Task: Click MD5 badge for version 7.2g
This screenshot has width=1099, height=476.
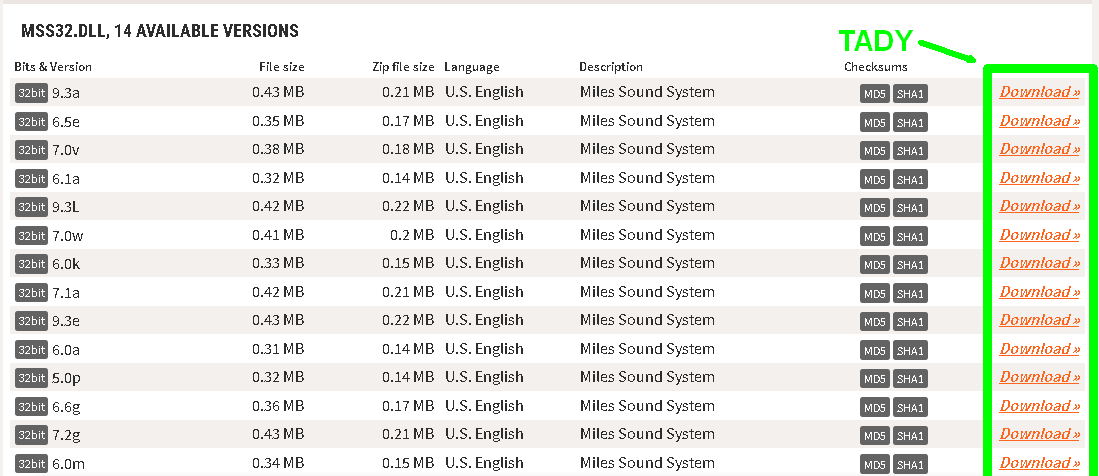Action: pos(874,436)
